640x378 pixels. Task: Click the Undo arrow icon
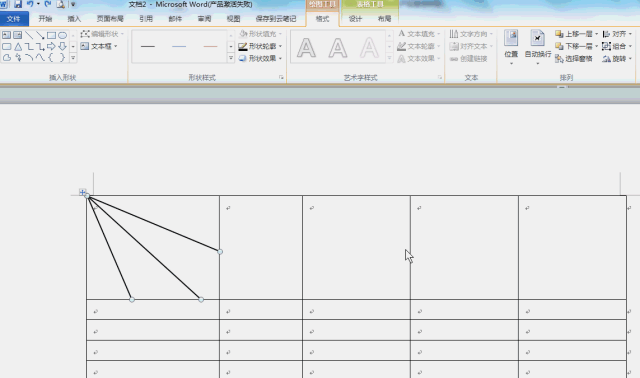tap(30, 4)
